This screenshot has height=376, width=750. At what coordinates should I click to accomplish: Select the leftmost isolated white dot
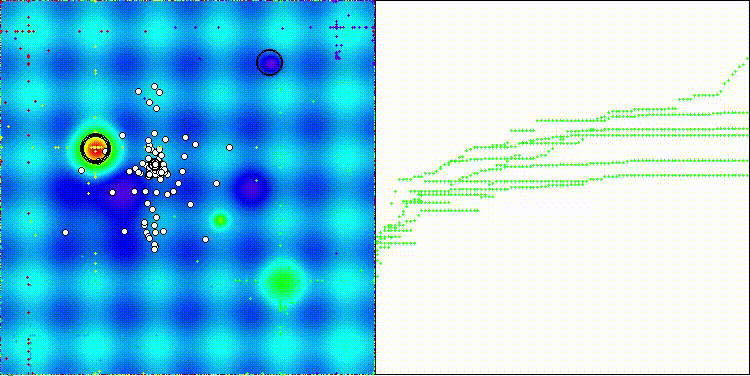click(66, 232)
